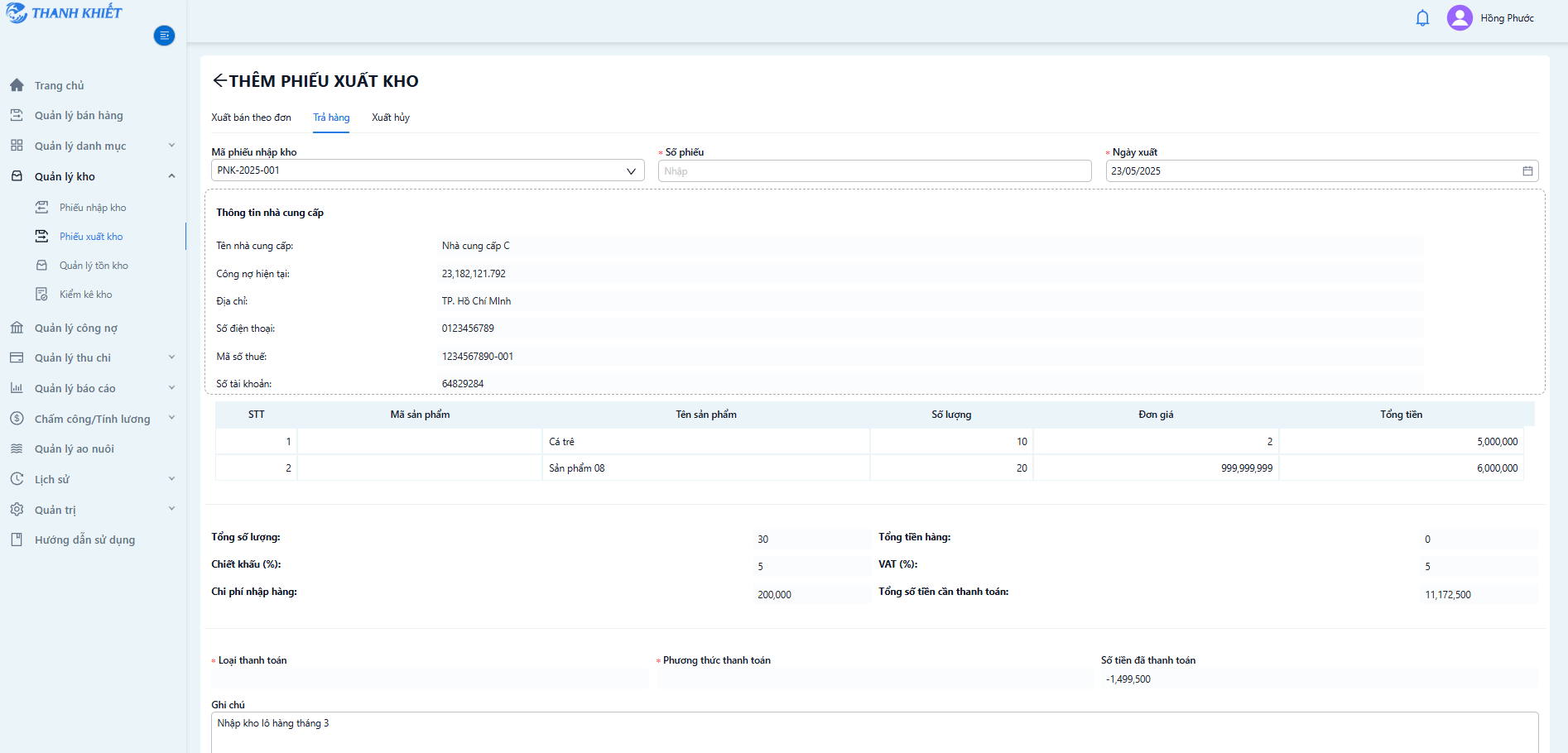Click the Ngày xuất date field
The height and width of the screenshot is (753, 1568).
click(1322, 170)
